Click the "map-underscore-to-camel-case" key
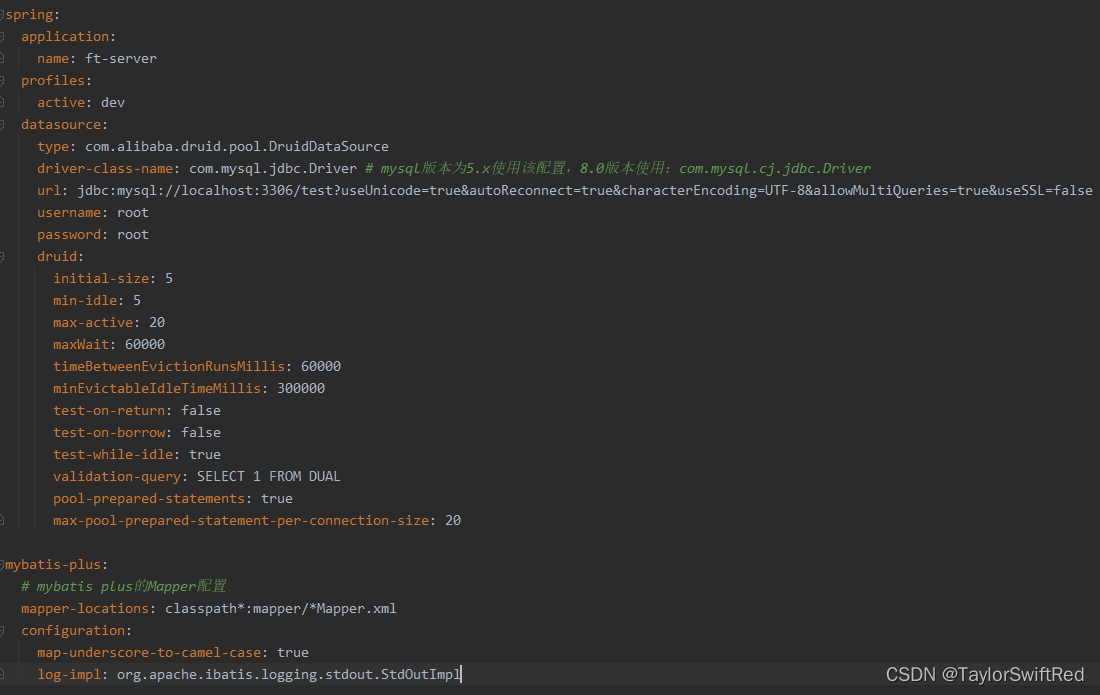Viewport: 1100px width, 695px height. click(149, 652)
